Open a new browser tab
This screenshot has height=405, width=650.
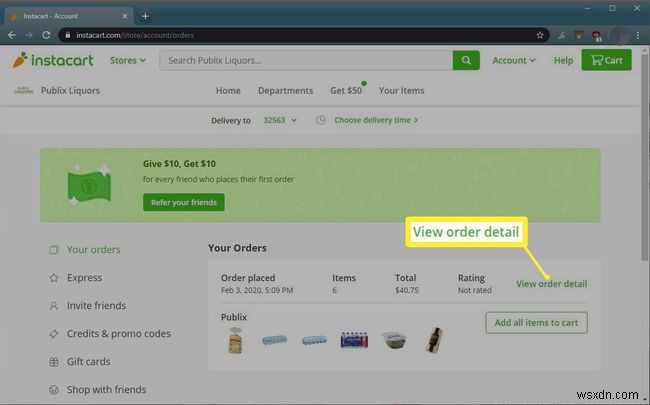click(x=145, y=16)
